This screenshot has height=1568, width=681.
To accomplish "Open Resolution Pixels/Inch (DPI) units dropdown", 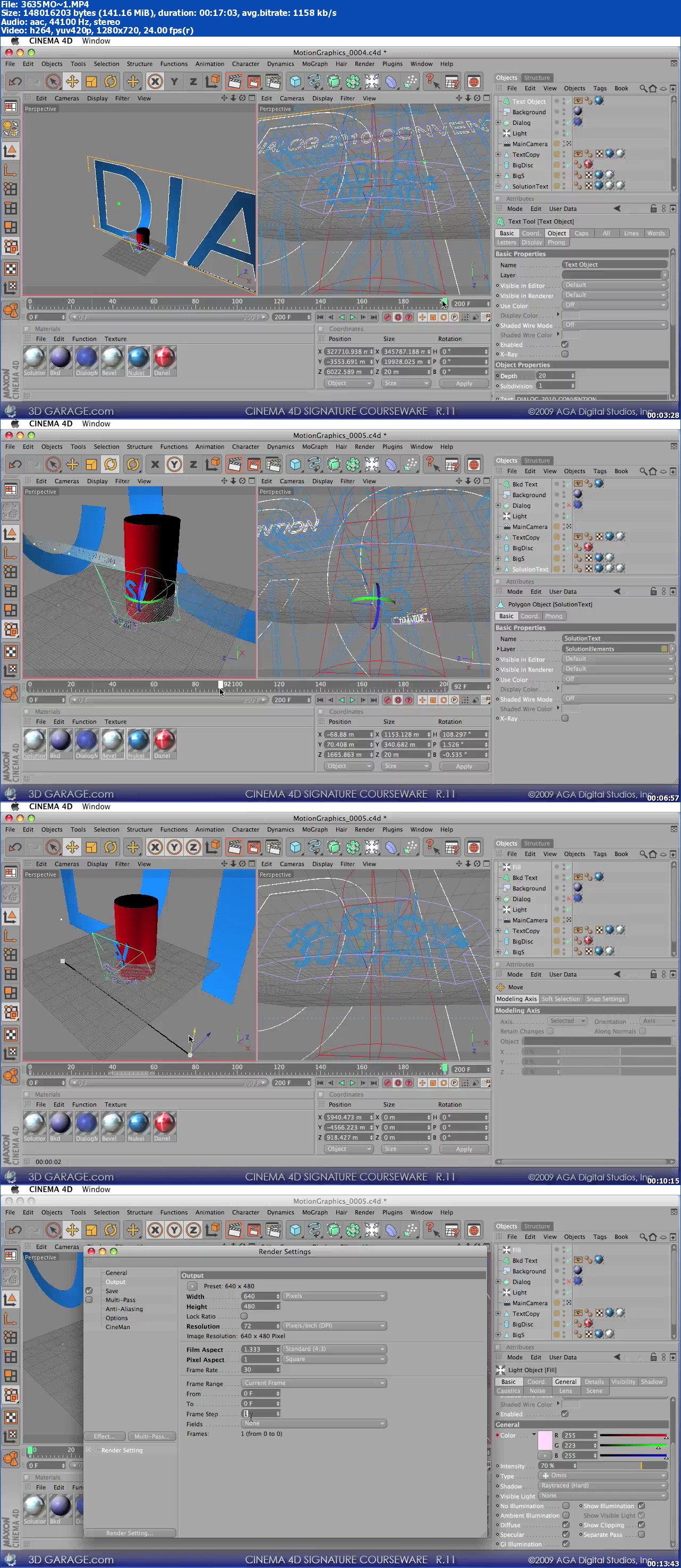I will point(335,1326).
